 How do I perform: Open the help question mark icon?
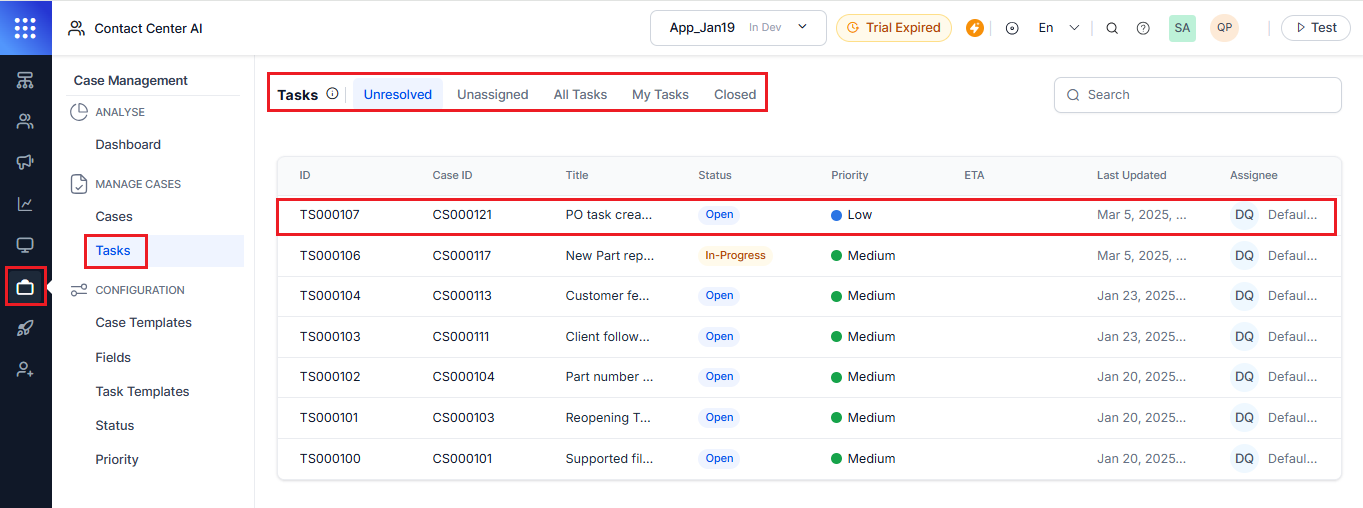tap(1143, 28)
